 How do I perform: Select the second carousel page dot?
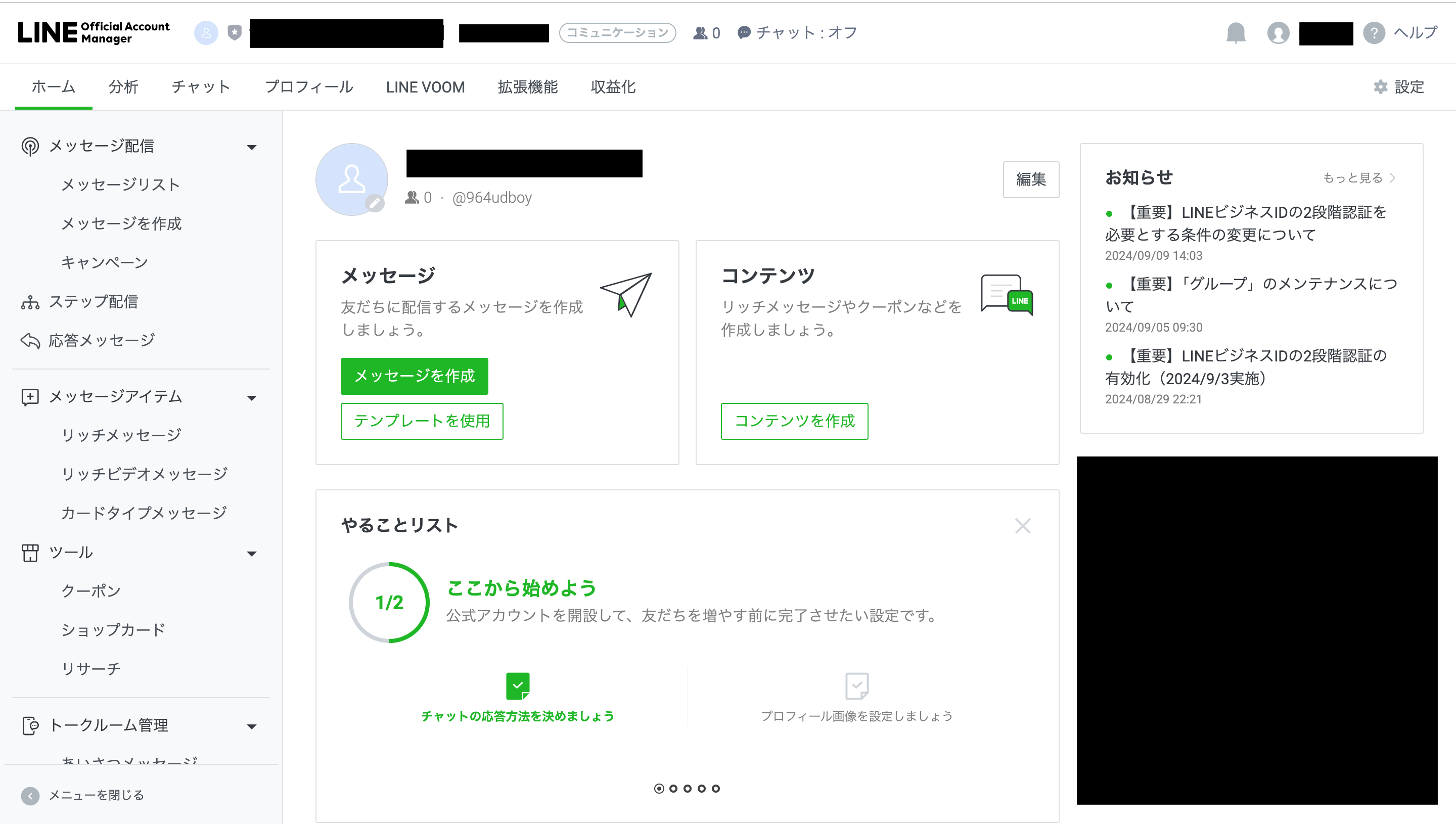(673, 788)
